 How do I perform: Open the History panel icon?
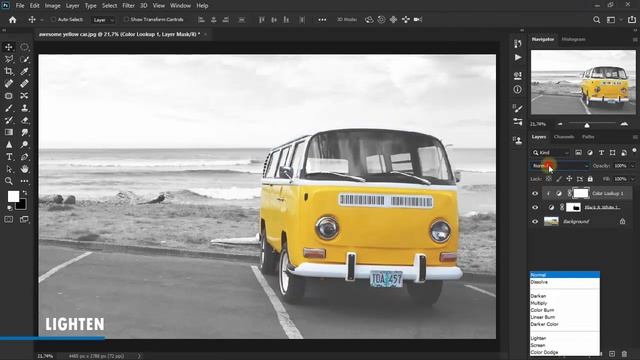click(x=518, y=44)
